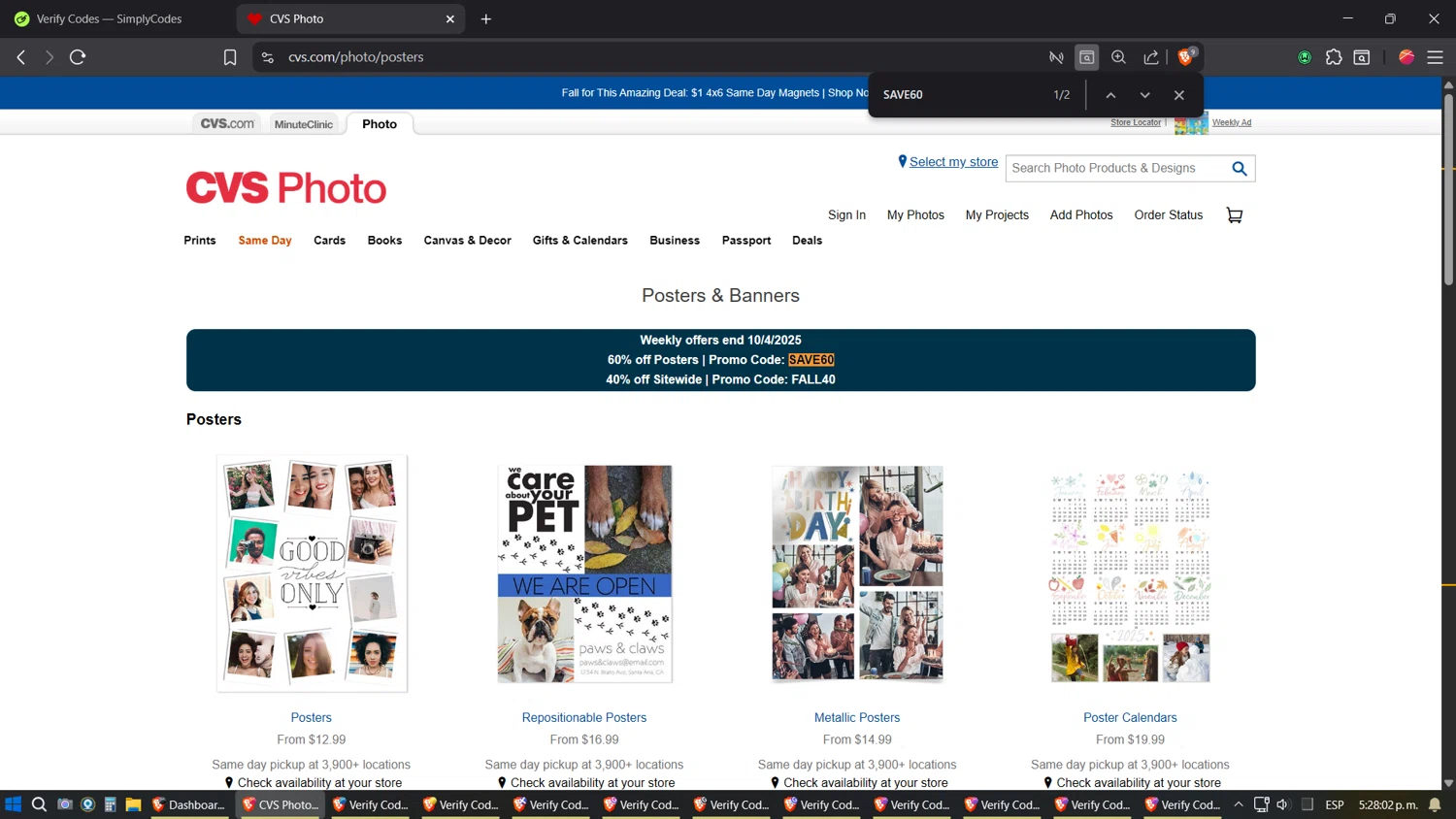This screenshot has width=1456, height=819.
Task: Open the Passport menu
Action: tap(746, 241)
